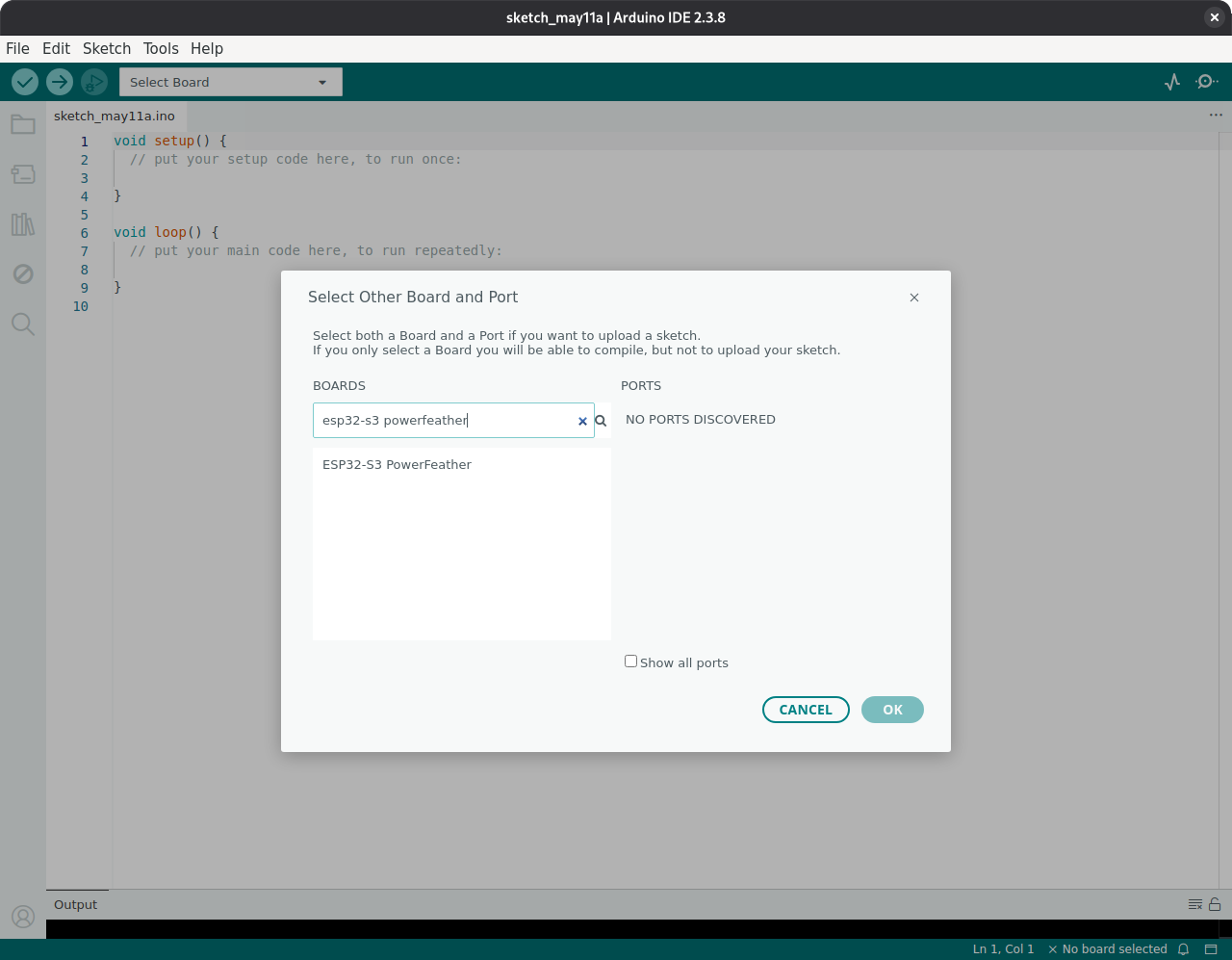1232x960 pixels.
Task: Click the notifications bell icon
Action: [1184, 949]
